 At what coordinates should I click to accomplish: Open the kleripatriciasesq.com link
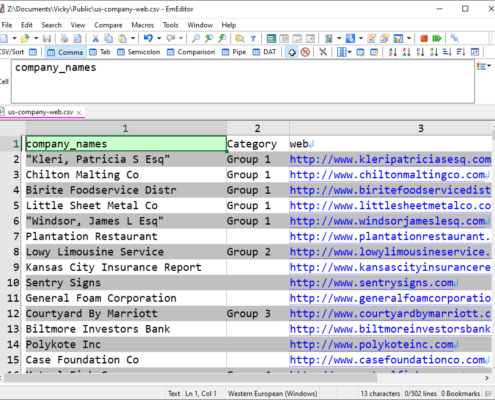coord(390,159)
